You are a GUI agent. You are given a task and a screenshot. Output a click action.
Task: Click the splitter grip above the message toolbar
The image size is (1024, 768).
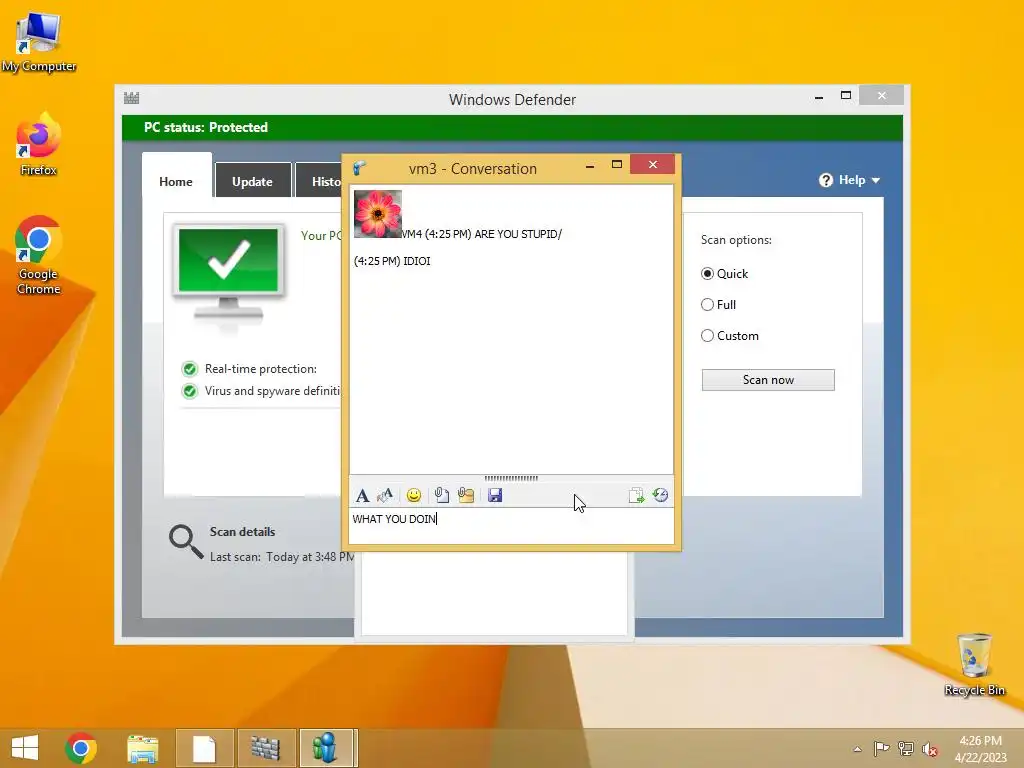point(511,478)
